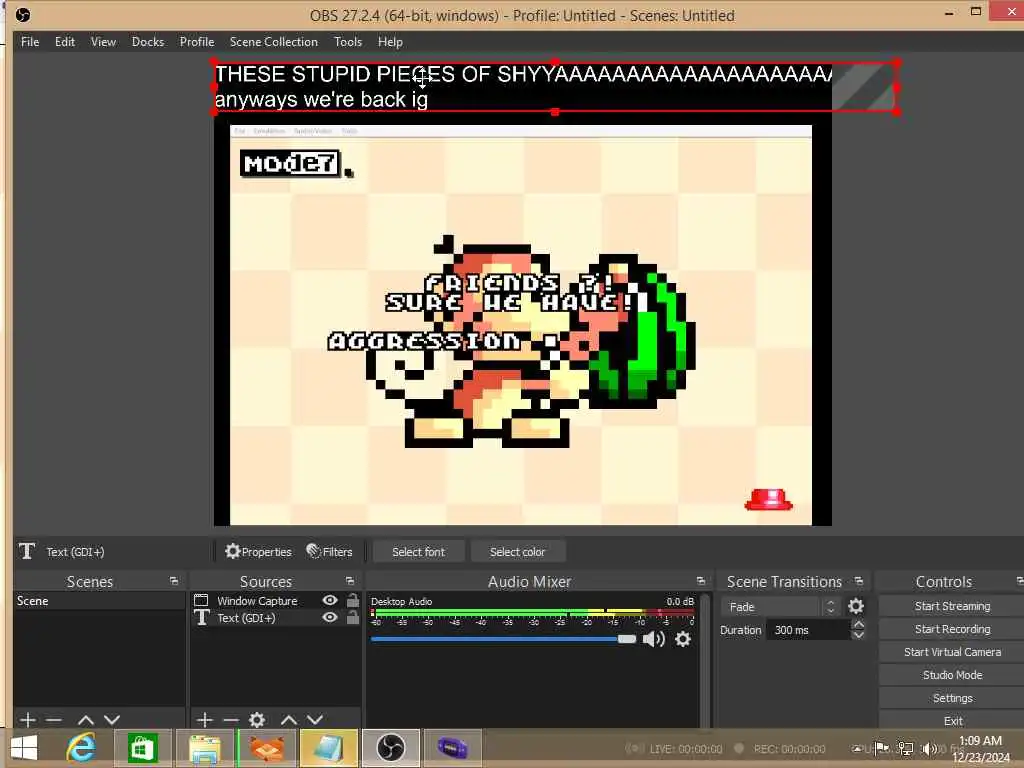Open Desktop Audio settings gear
Viewport: 1024px width, 768px height.
point(683,639)
